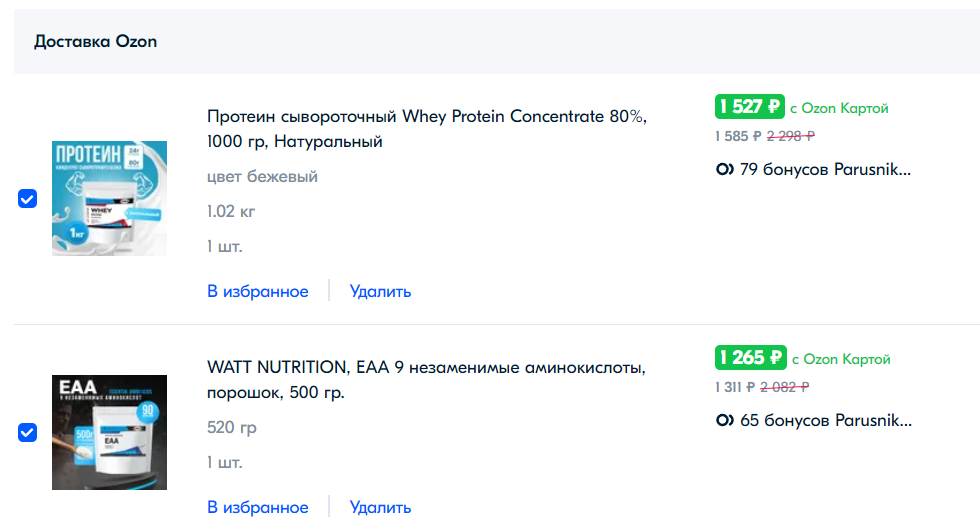Open the EAA amino acids product thumbnail
Viewport: 980px width, 532px height.
pos(109,432)
